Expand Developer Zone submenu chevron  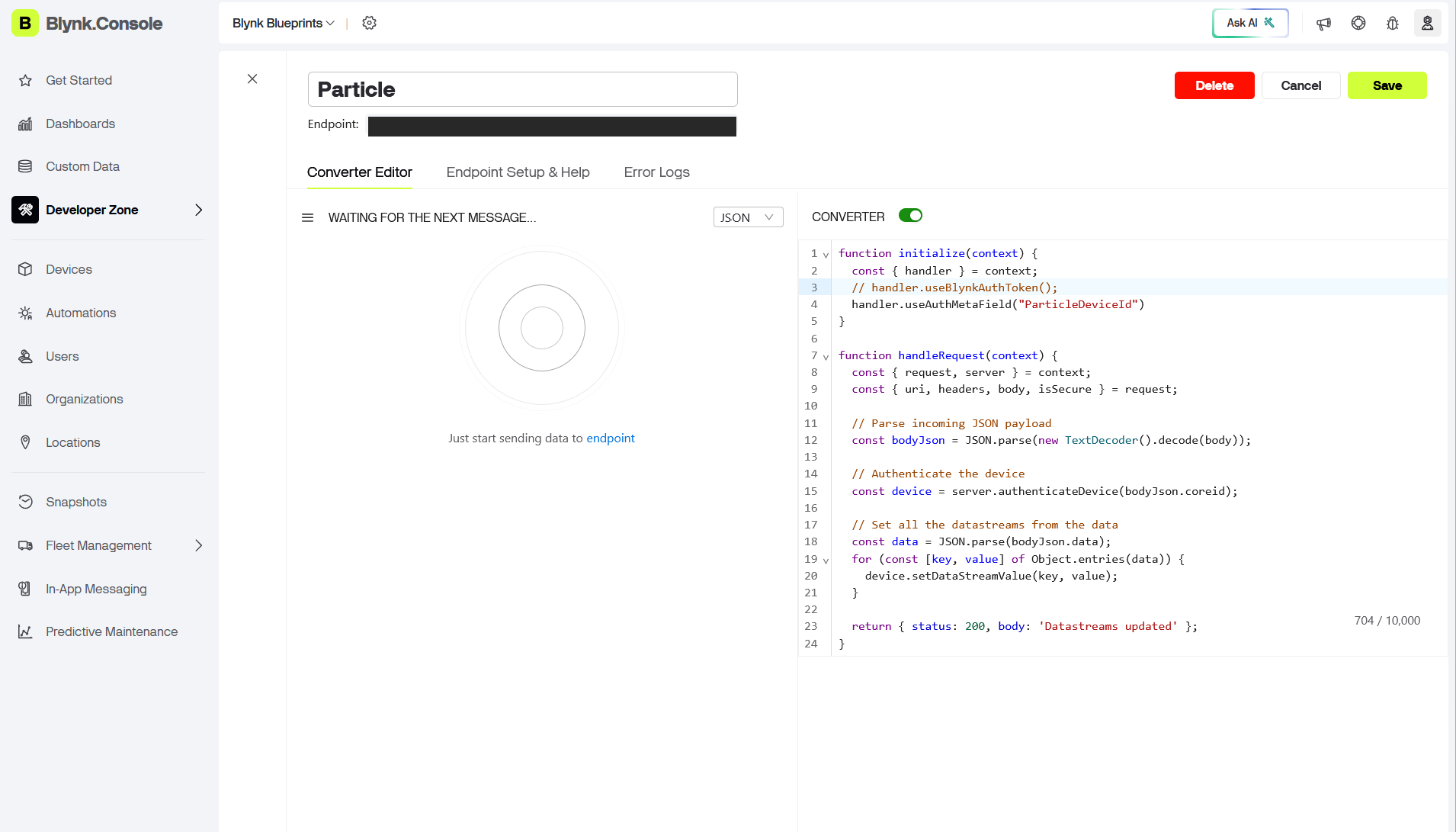pos(199,210)
